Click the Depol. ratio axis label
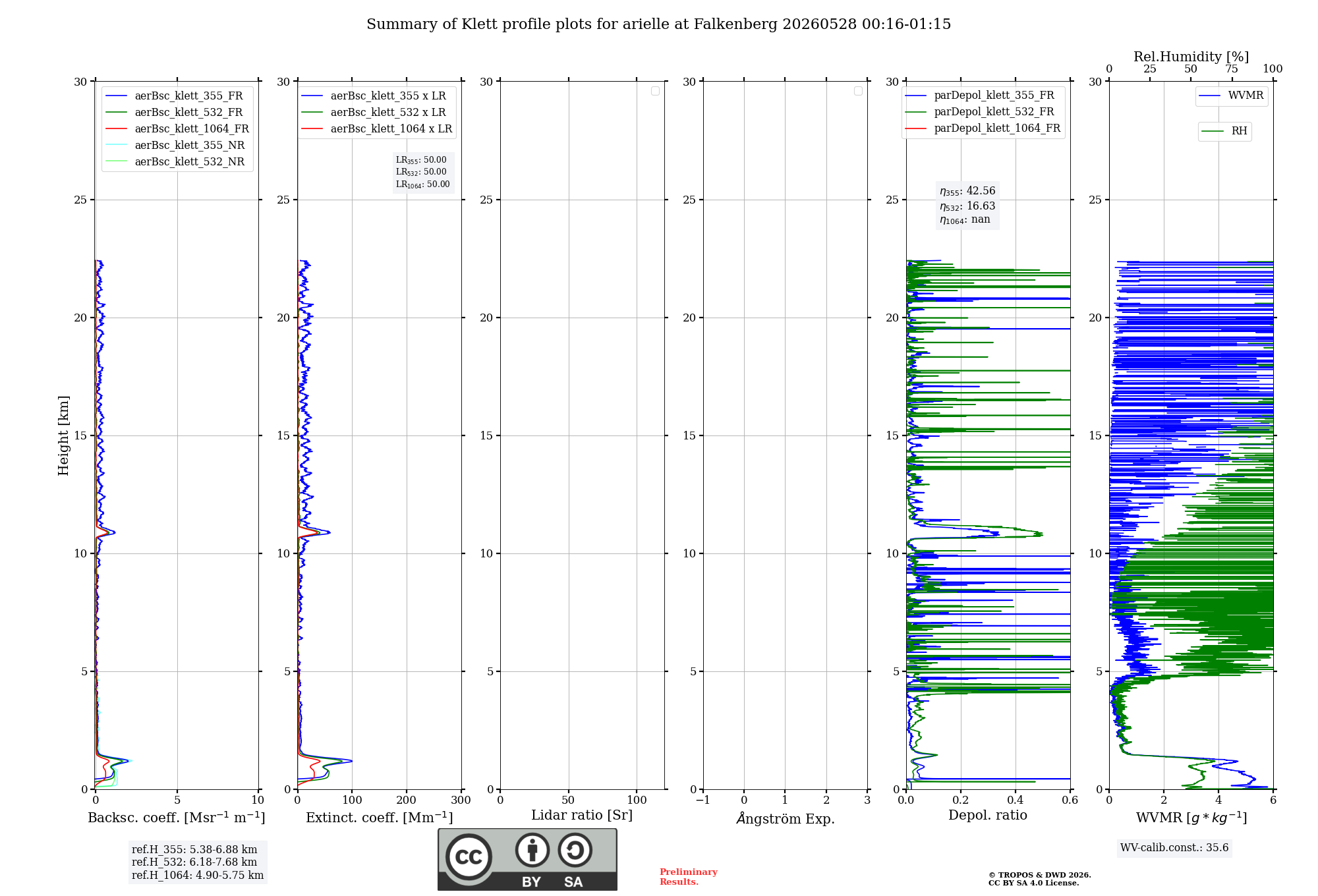This screenshot has height=896, width=1318. click(x=988, y=816)
